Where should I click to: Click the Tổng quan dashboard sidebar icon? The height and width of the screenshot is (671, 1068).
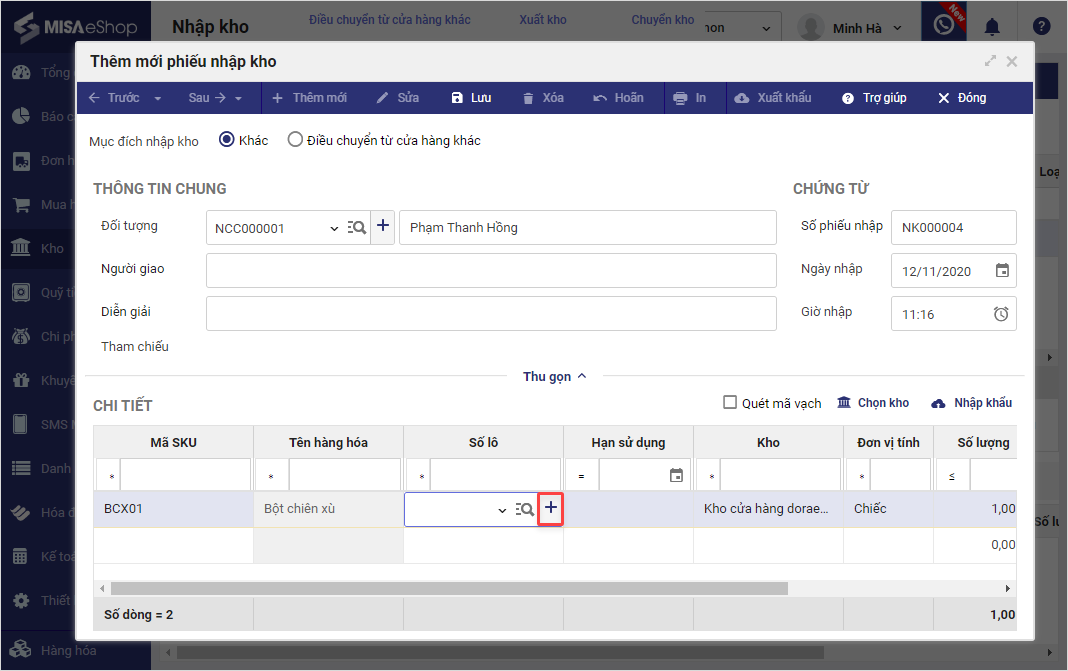pos(21,72)
